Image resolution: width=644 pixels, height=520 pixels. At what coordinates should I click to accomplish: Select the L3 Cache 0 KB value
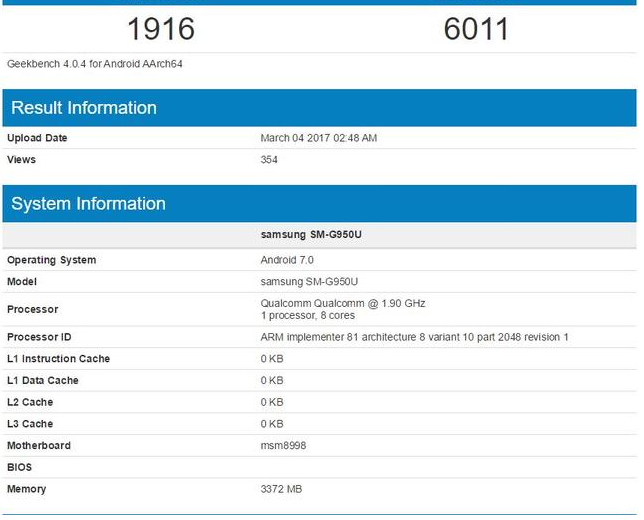pyautogui.click(x=272, y=424)
